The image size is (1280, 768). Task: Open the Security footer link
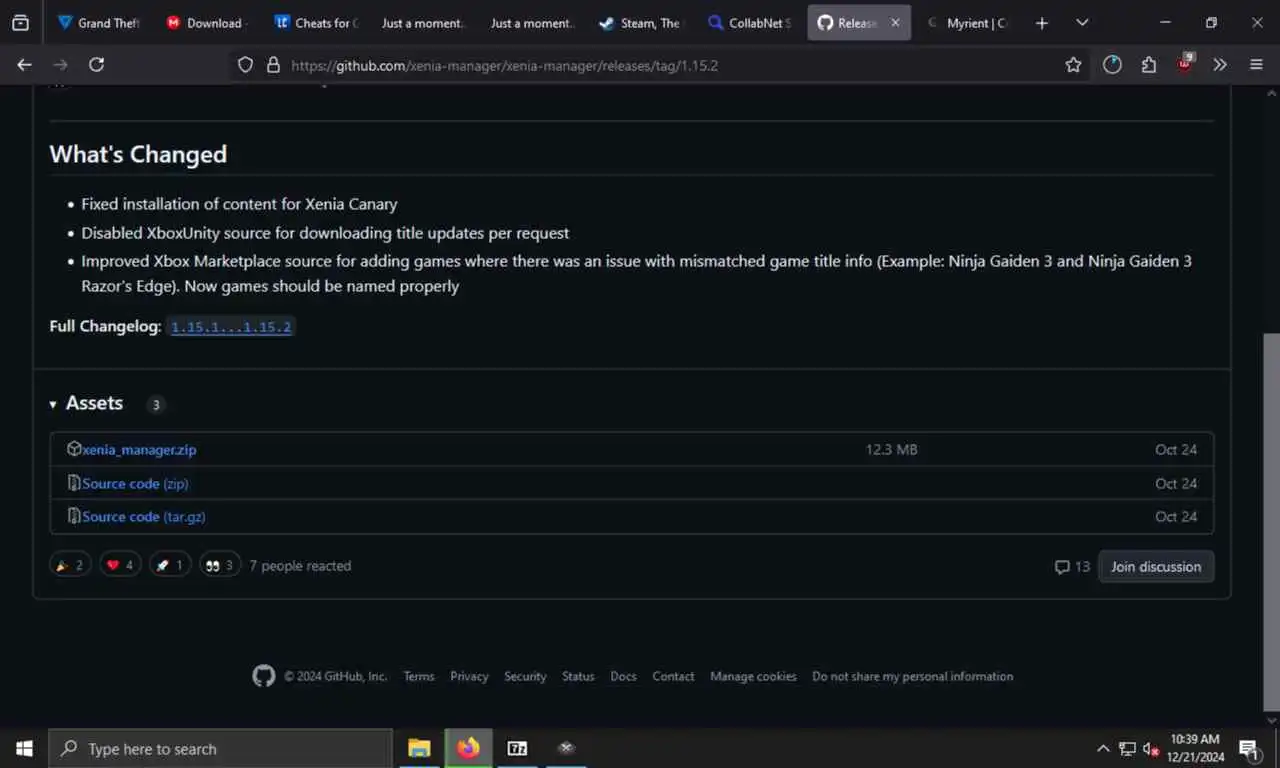525,676
